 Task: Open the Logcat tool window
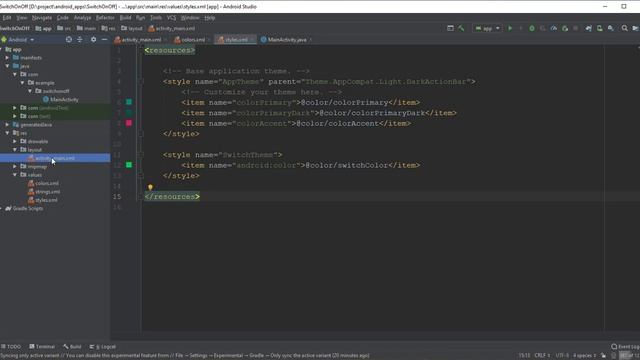103,347
